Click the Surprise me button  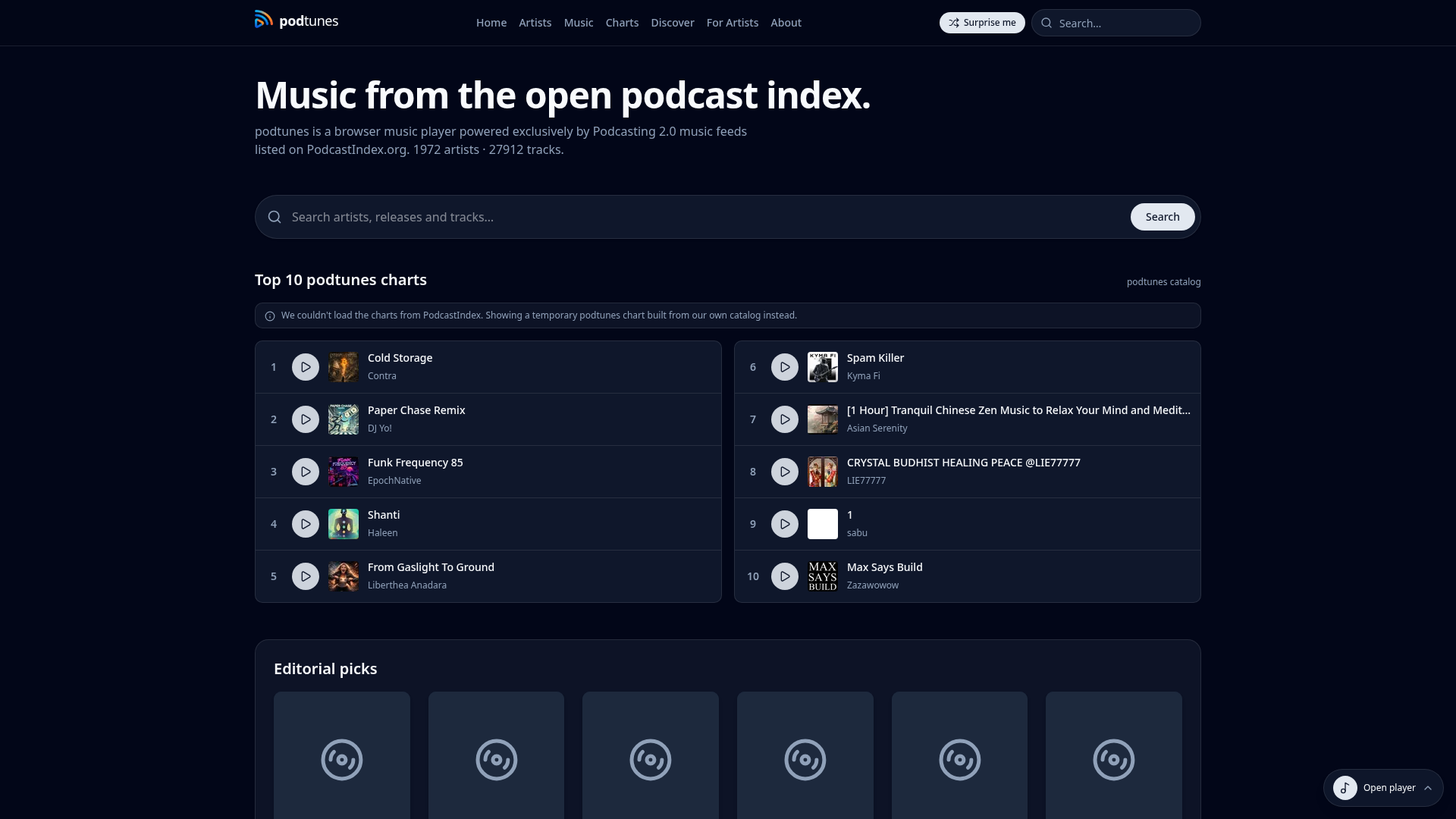coord(982,23)
